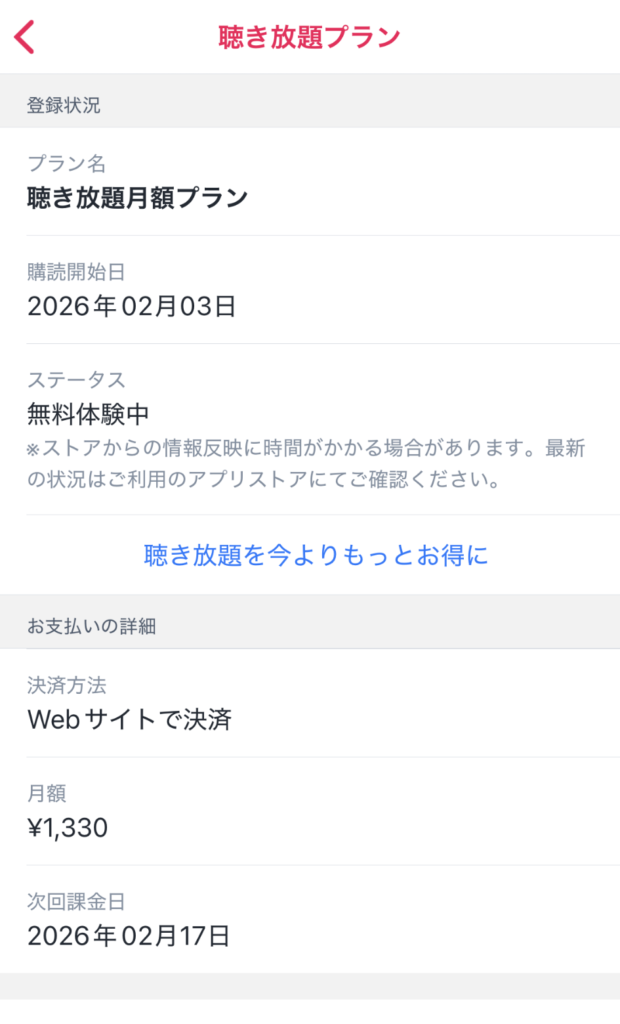
Task: Click the 登録状況 section header
Action: point(64,105)
